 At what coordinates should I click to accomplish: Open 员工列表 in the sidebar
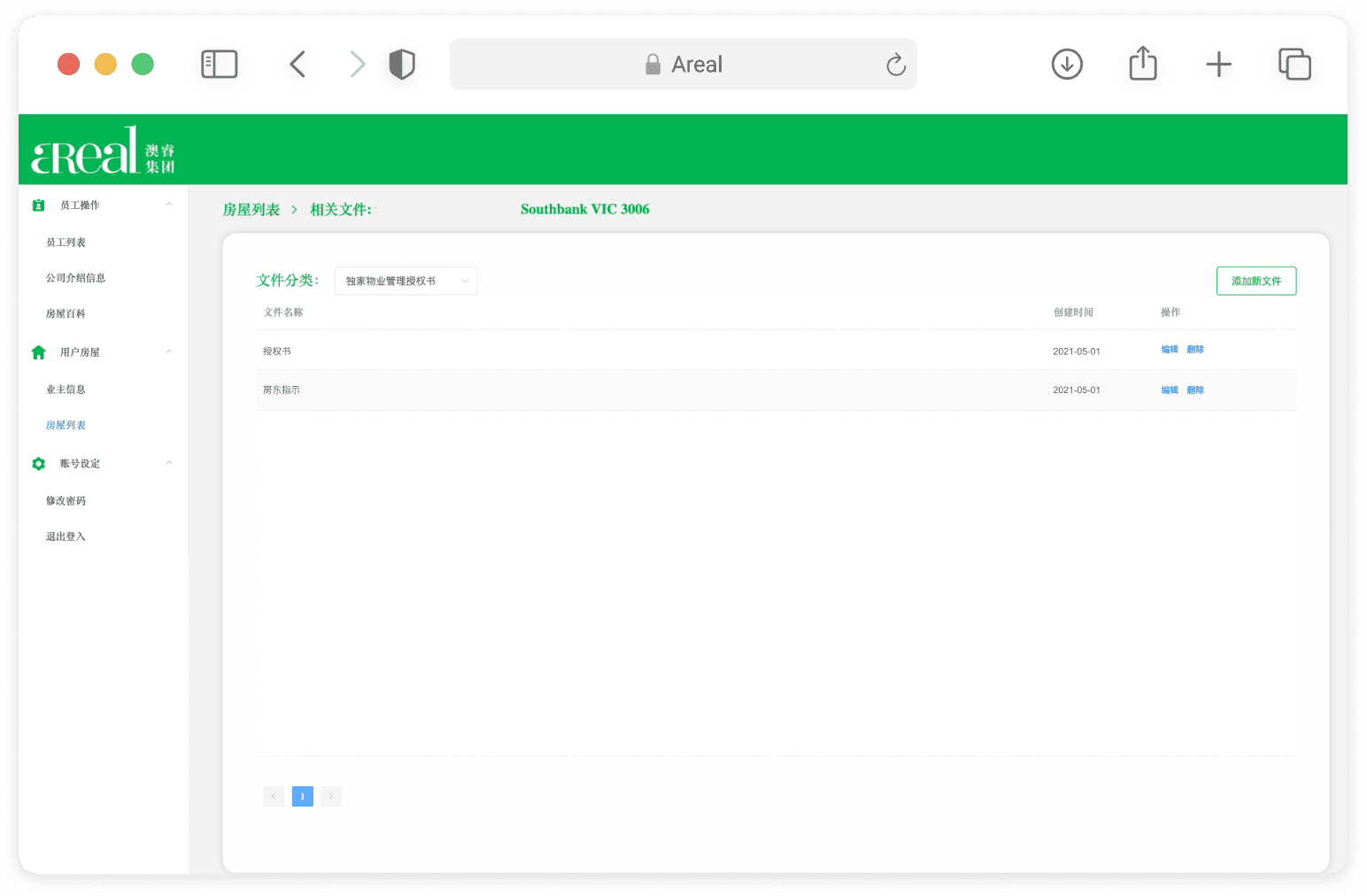tap(66, 243)
